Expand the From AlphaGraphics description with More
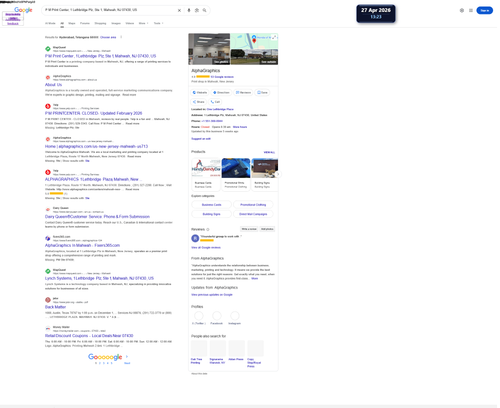This screenshot has width=500, height=408. click(255, 278)
